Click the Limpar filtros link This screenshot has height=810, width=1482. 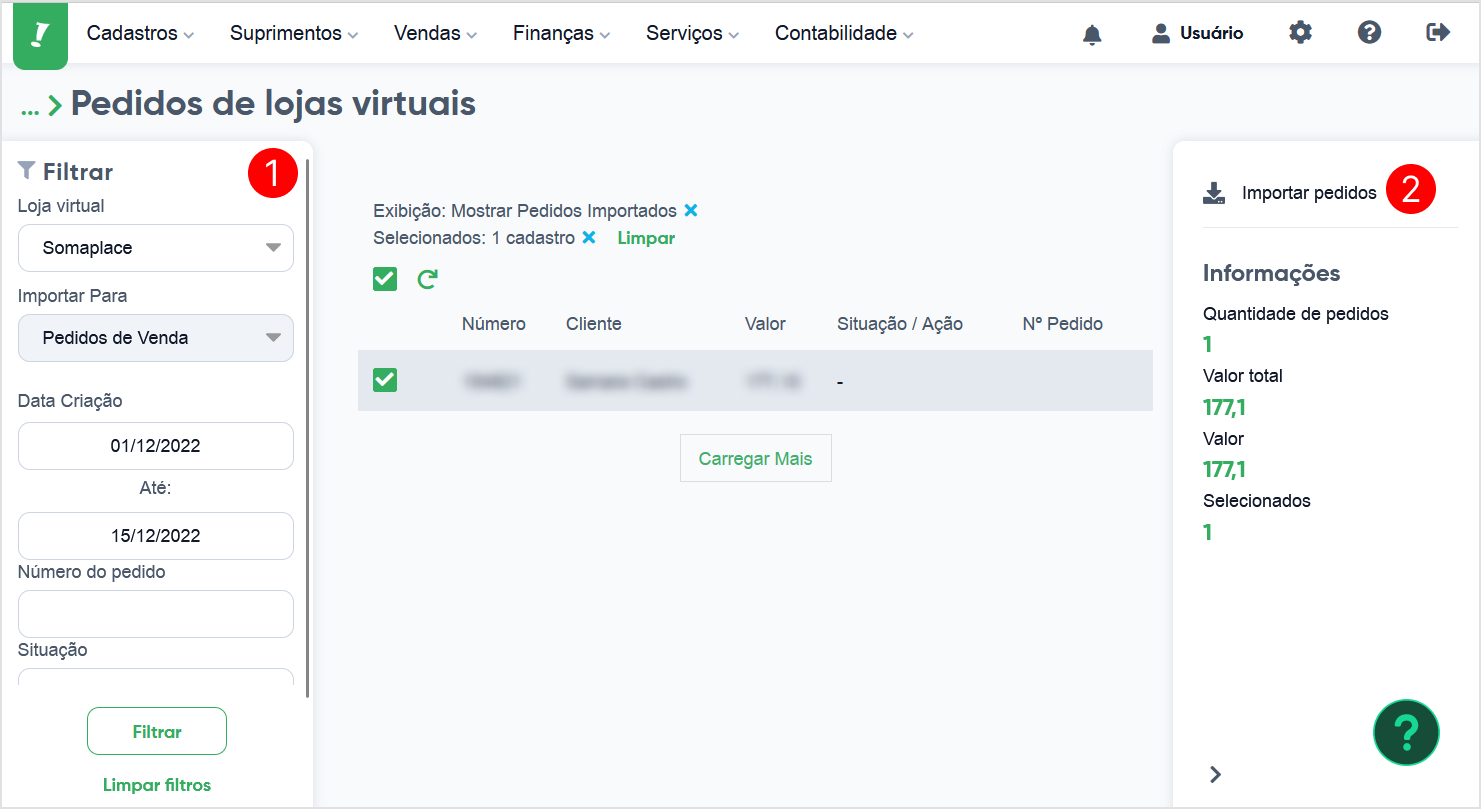click(x=157, y=785)
